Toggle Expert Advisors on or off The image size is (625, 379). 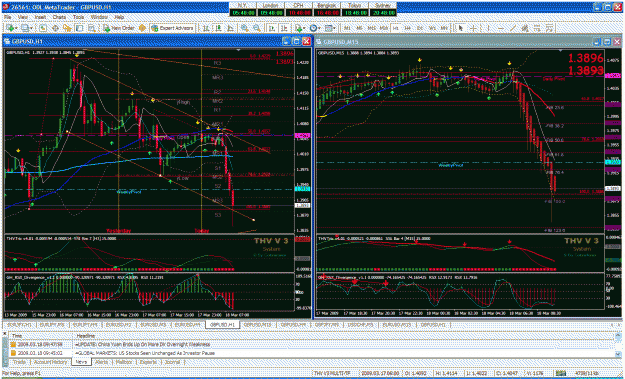click(x=172, y=28)
